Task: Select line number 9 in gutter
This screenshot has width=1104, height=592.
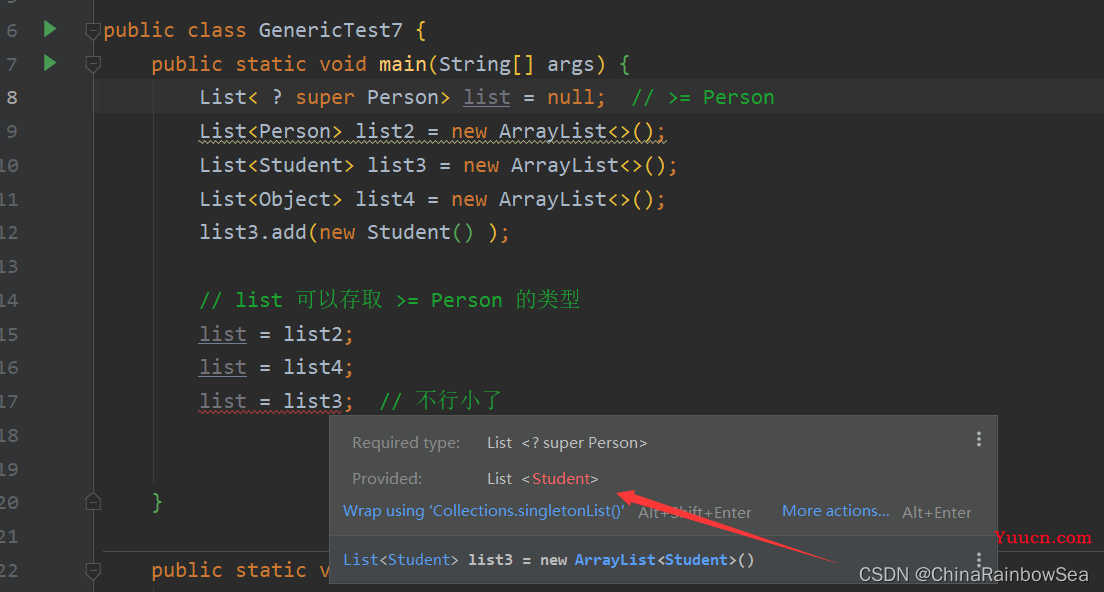Action: (12, 131)
